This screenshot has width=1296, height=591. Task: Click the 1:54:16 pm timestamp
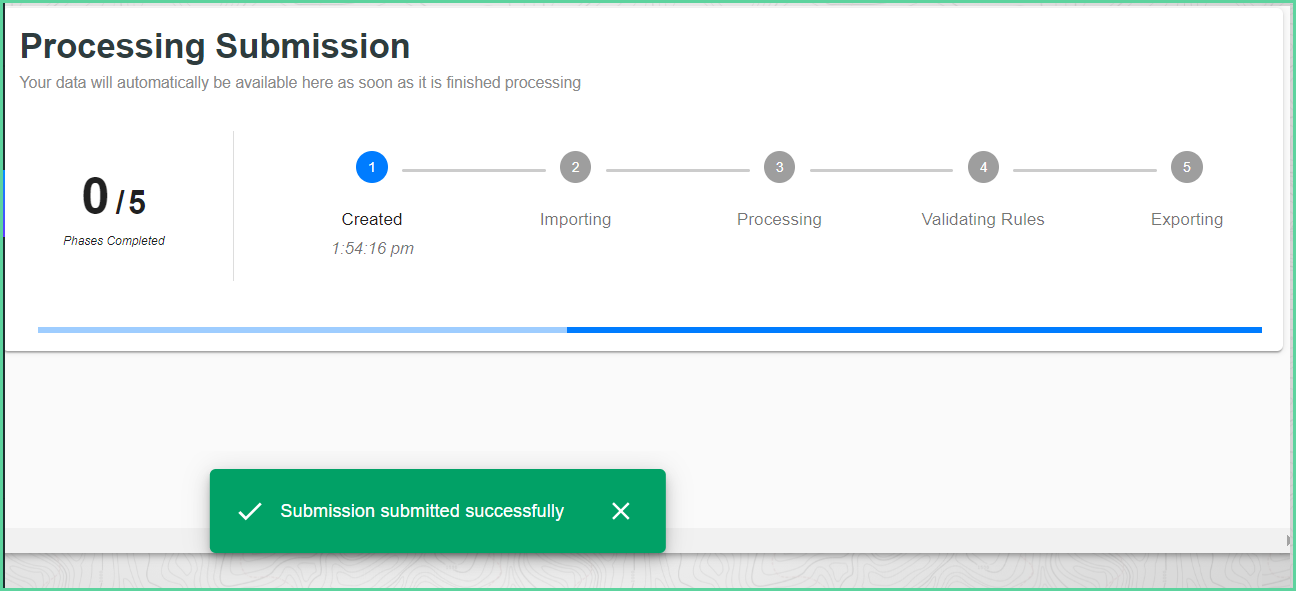pos(373,248)
